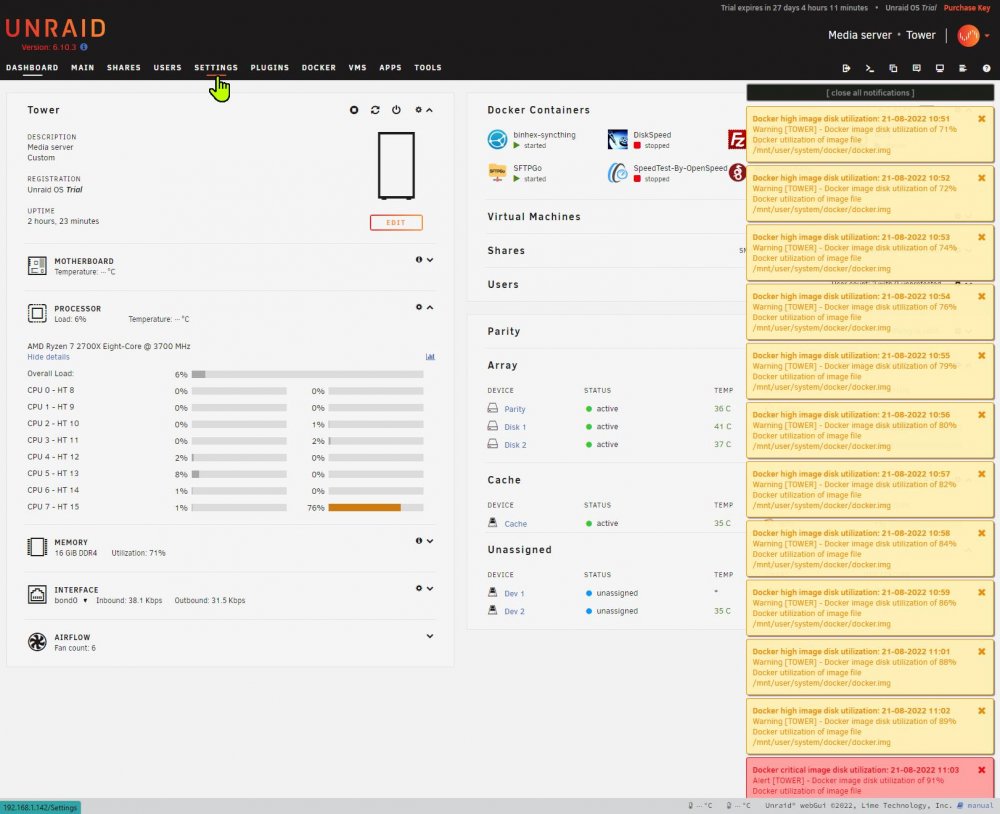Screen dimensions: 1000x814
Task: Click the CPU chart icon near Hide details
Action: 430,357
